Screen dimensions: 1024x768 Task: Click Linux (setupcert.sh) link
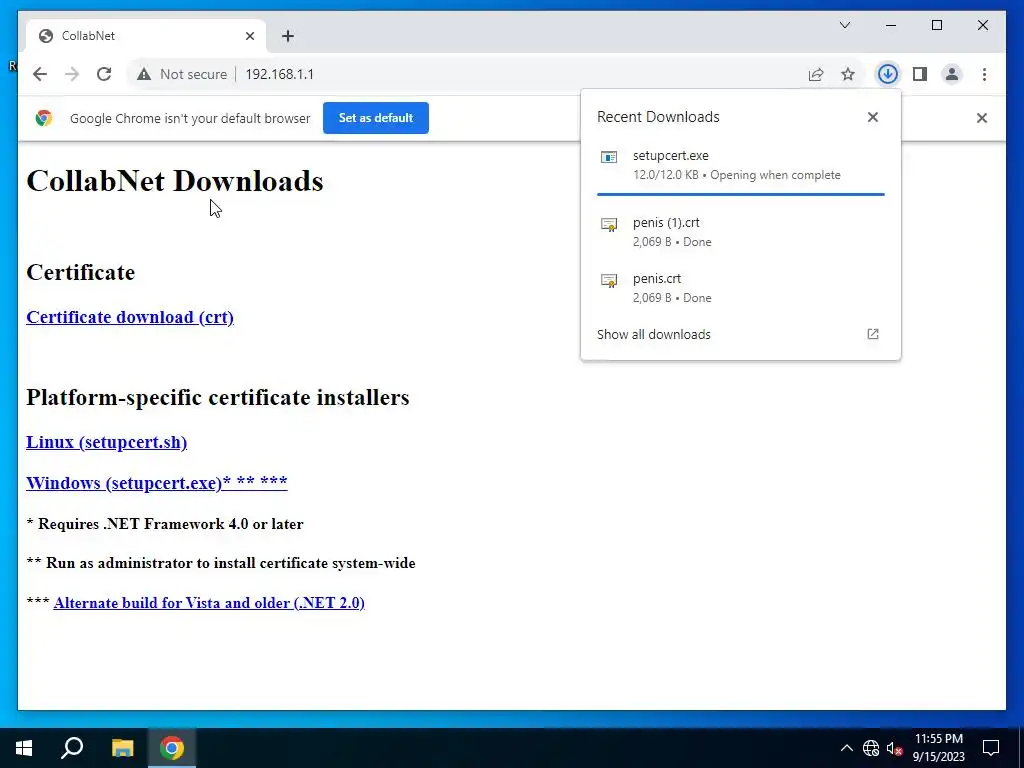click(106, 442)
